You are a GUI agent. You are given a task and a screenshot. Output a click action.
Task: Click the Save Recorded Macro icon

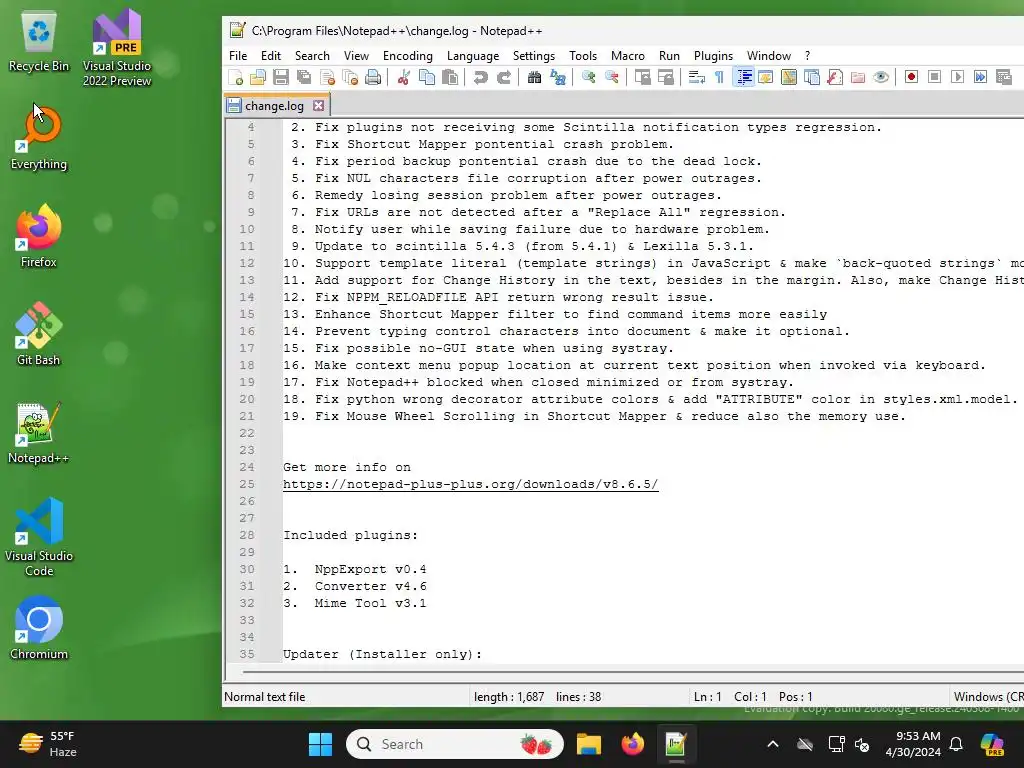pos(1004,78)
